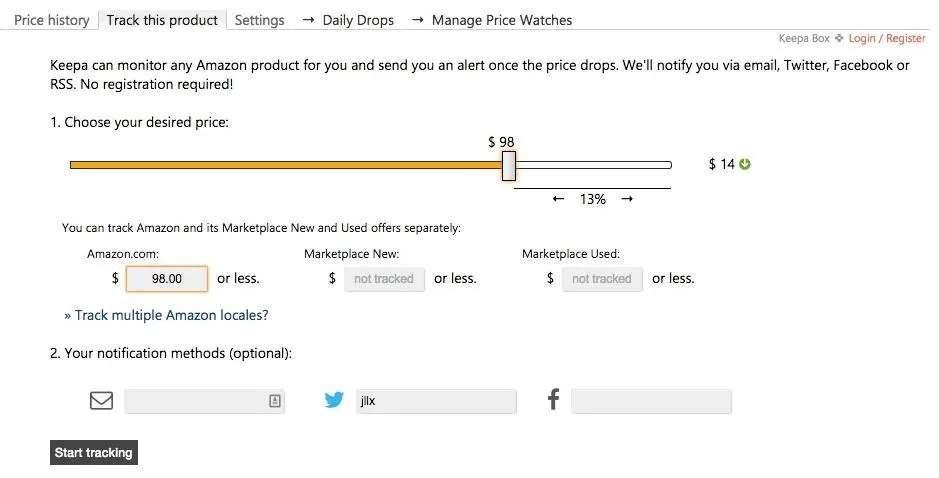Viewport: 939px width, 478px height.
Task: Select the Track this product tab
Action: [162, 20]
